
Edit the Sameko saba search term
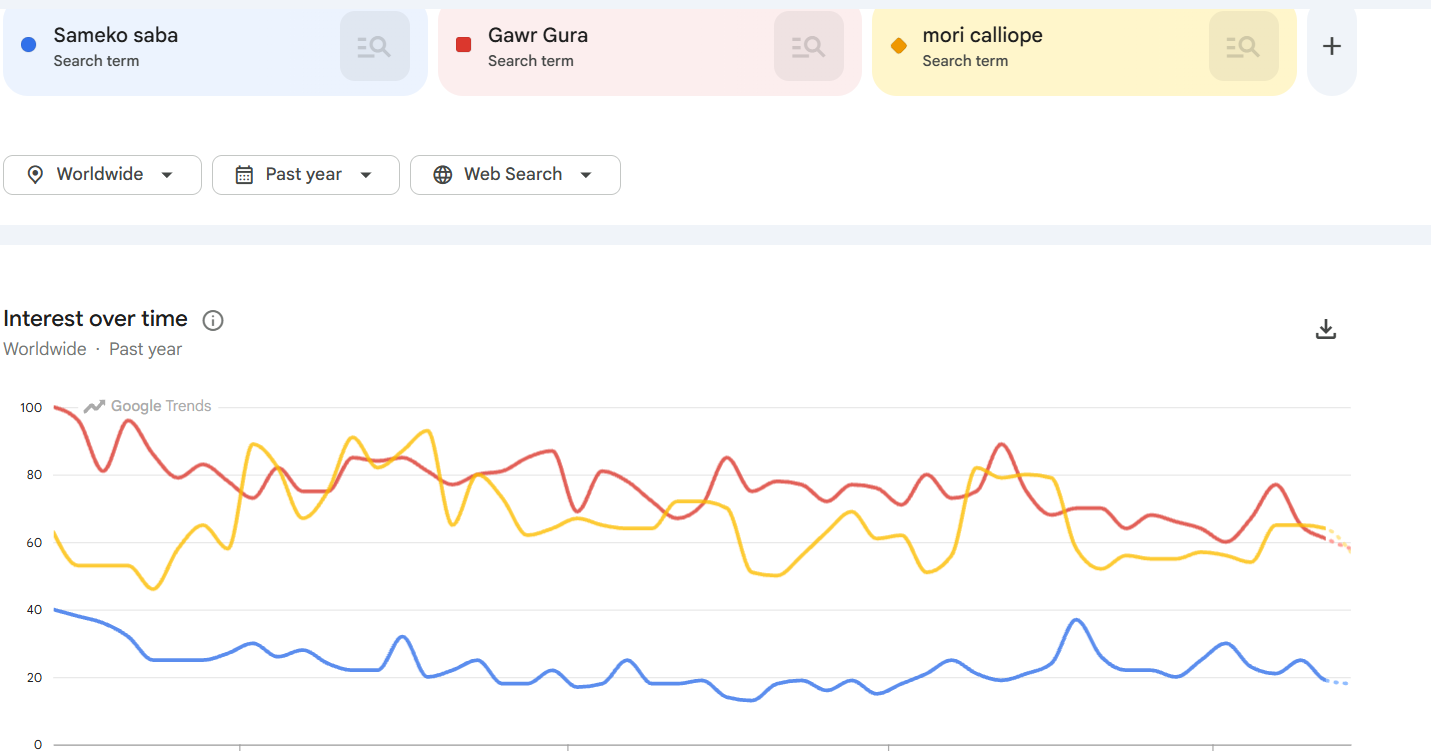[x=116, y=35]
